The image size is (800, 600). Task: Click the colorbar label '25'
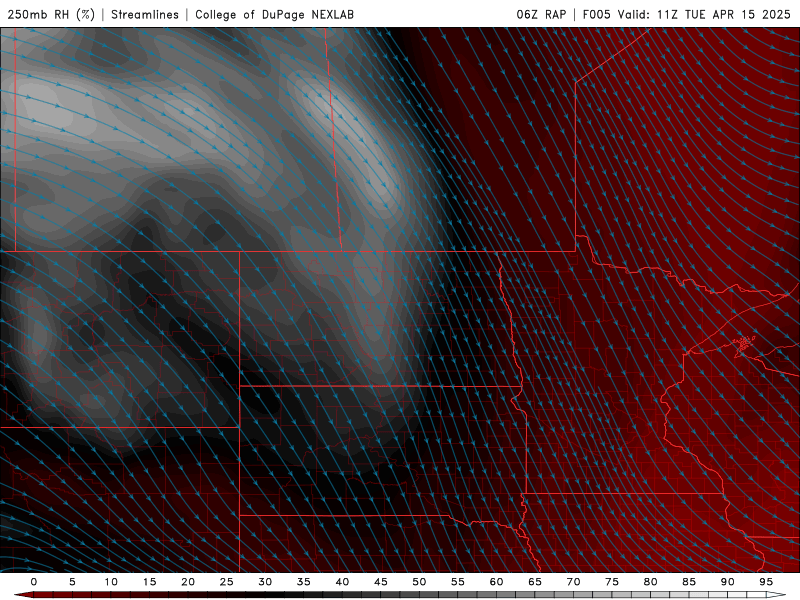pos(226,582)
